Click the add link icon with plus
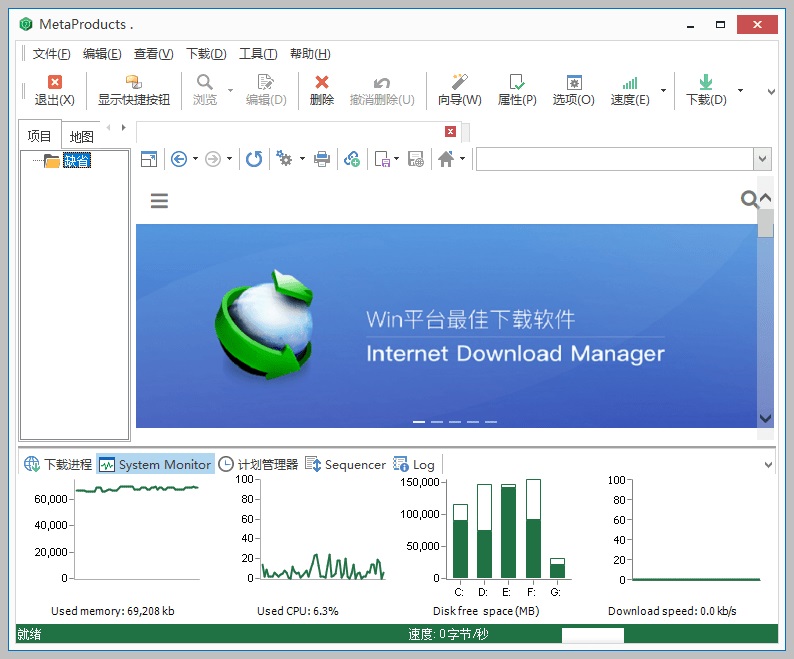This screenshot has width=794, height=659. (352, 159)
